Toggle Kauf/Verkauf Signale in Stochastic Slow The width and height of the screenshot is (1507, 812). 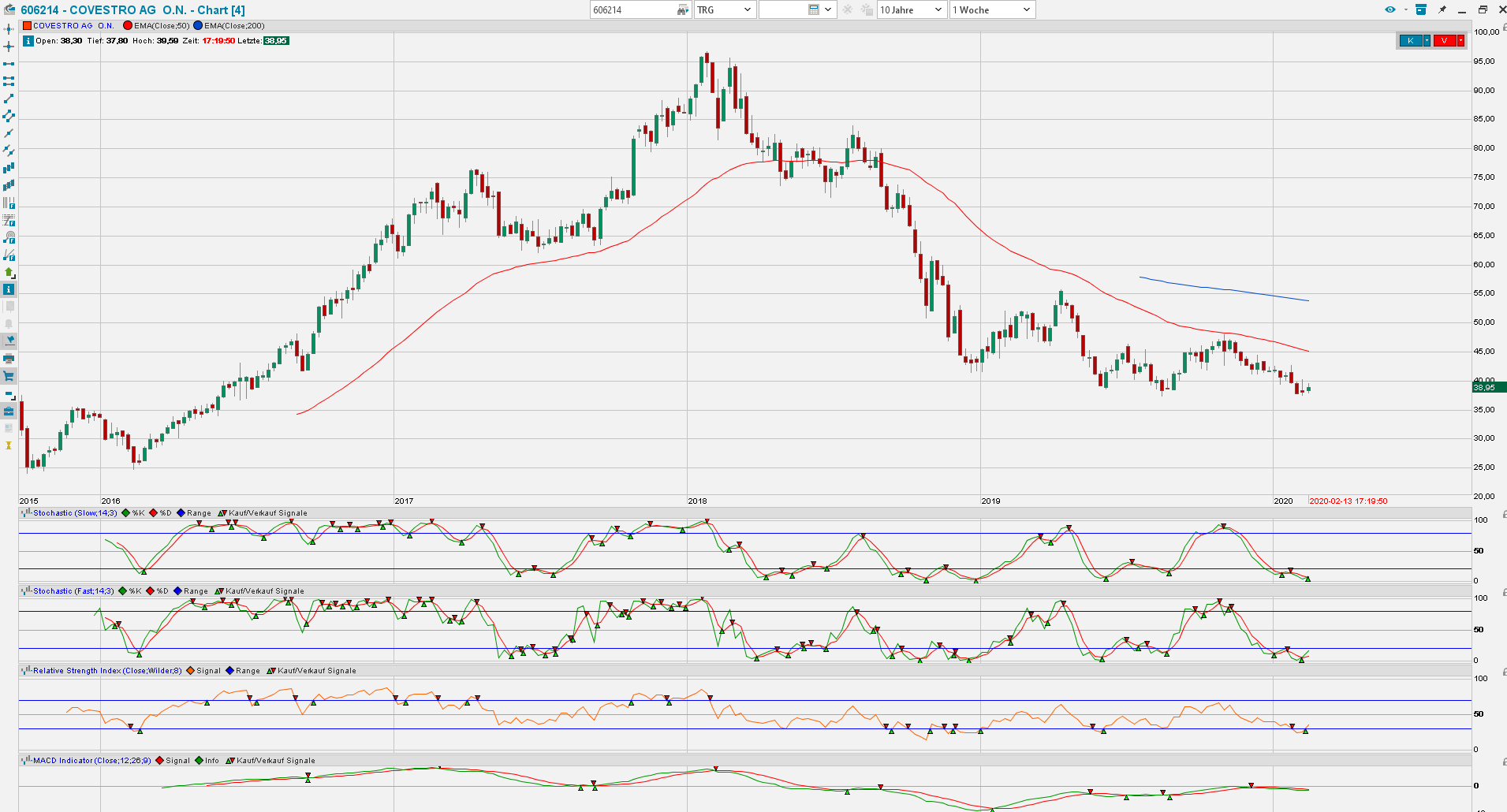pyautogui.click(x=263, y=513)
